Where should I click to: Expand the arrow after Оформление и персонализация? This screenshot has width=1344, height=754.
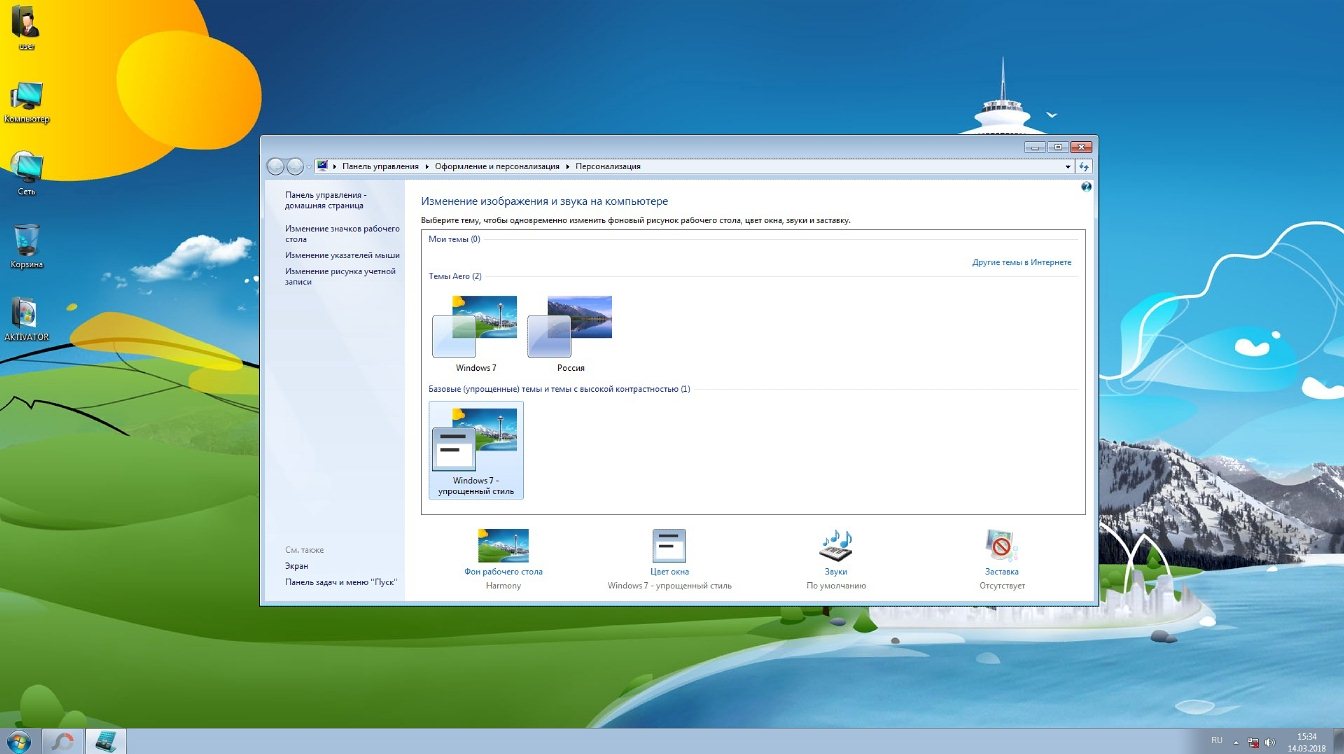coord(569,166)
